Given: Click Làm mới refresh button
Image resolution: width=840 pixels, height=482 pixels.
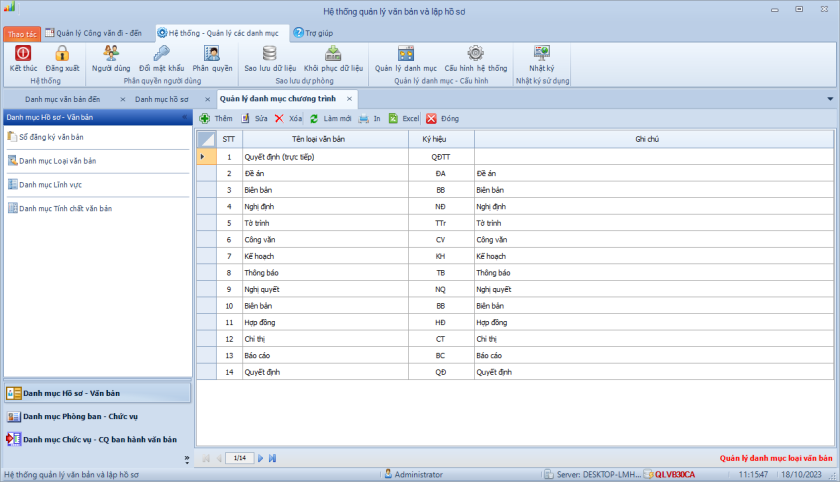Looking at the screenshot, I should click(x=330, y=118).
